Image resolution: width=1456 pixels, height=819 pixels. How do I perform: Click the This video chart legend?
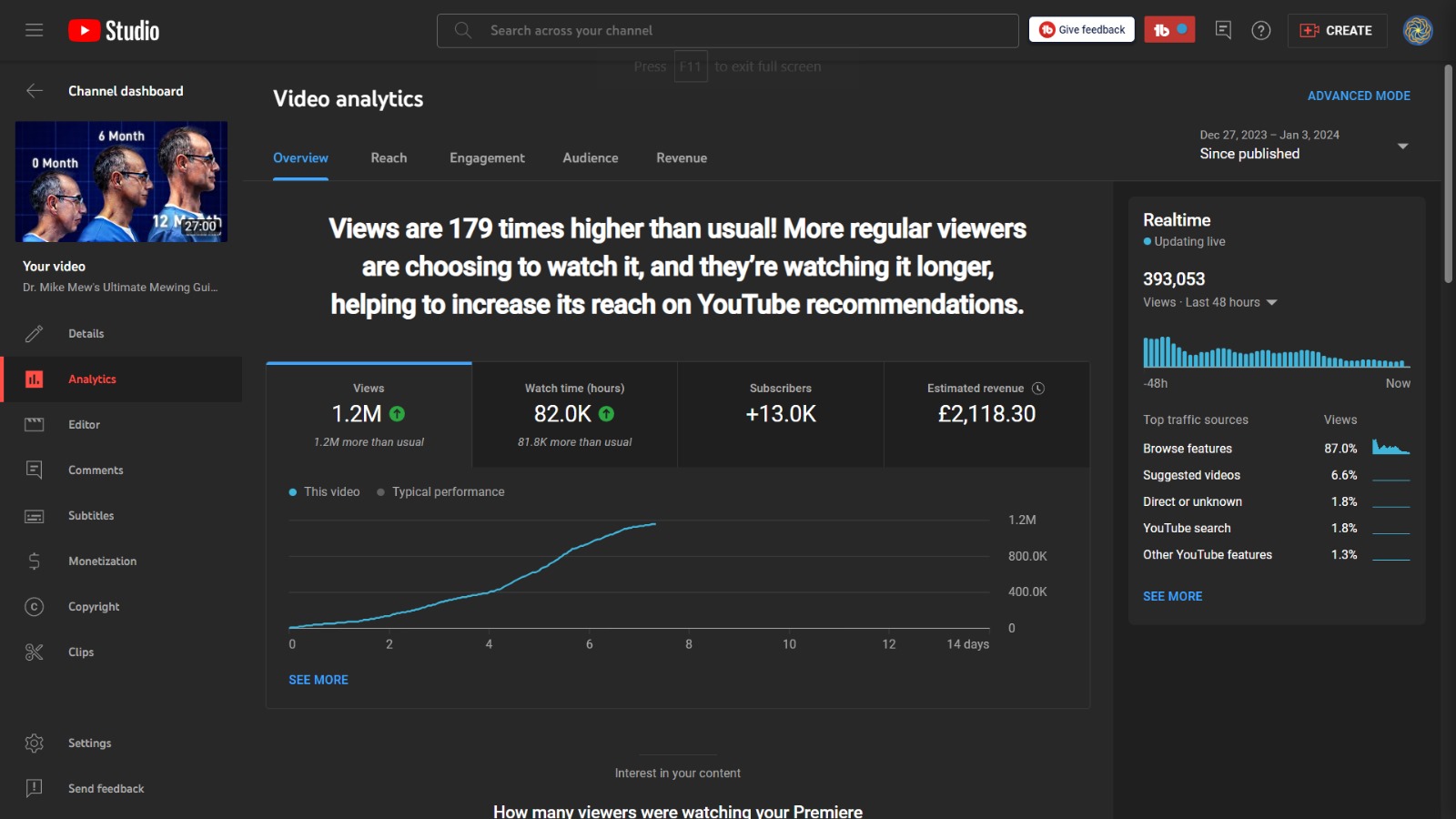point(324,491)
